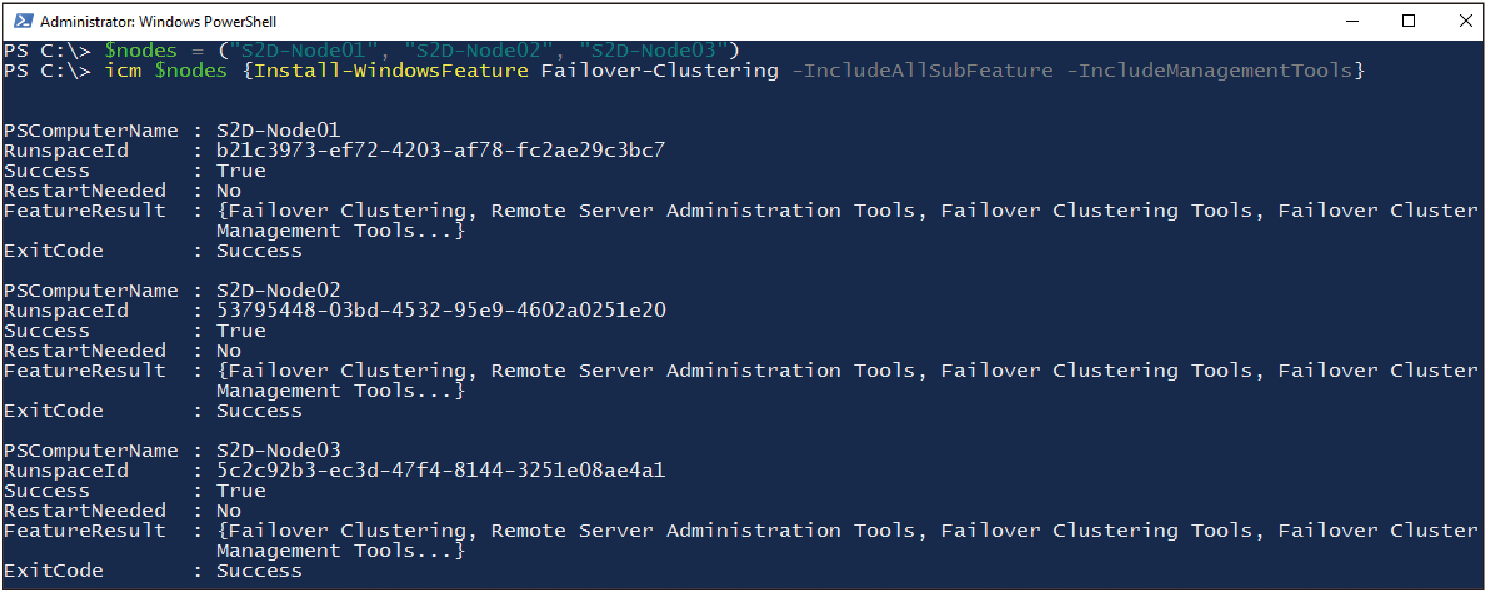Viewport: 1488px width, 594px height.
Task: Click the -IncludeAllSubFeature parameter
Action: click(x=922, y=71)
